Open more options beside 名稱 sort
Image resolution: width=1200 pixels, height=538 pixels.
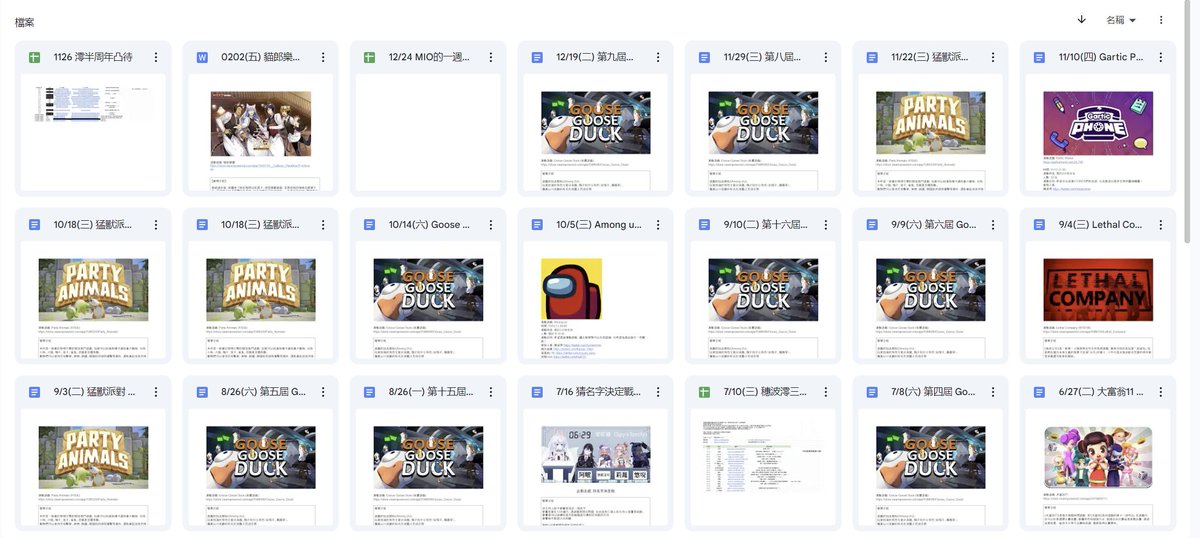(1161, 20)
